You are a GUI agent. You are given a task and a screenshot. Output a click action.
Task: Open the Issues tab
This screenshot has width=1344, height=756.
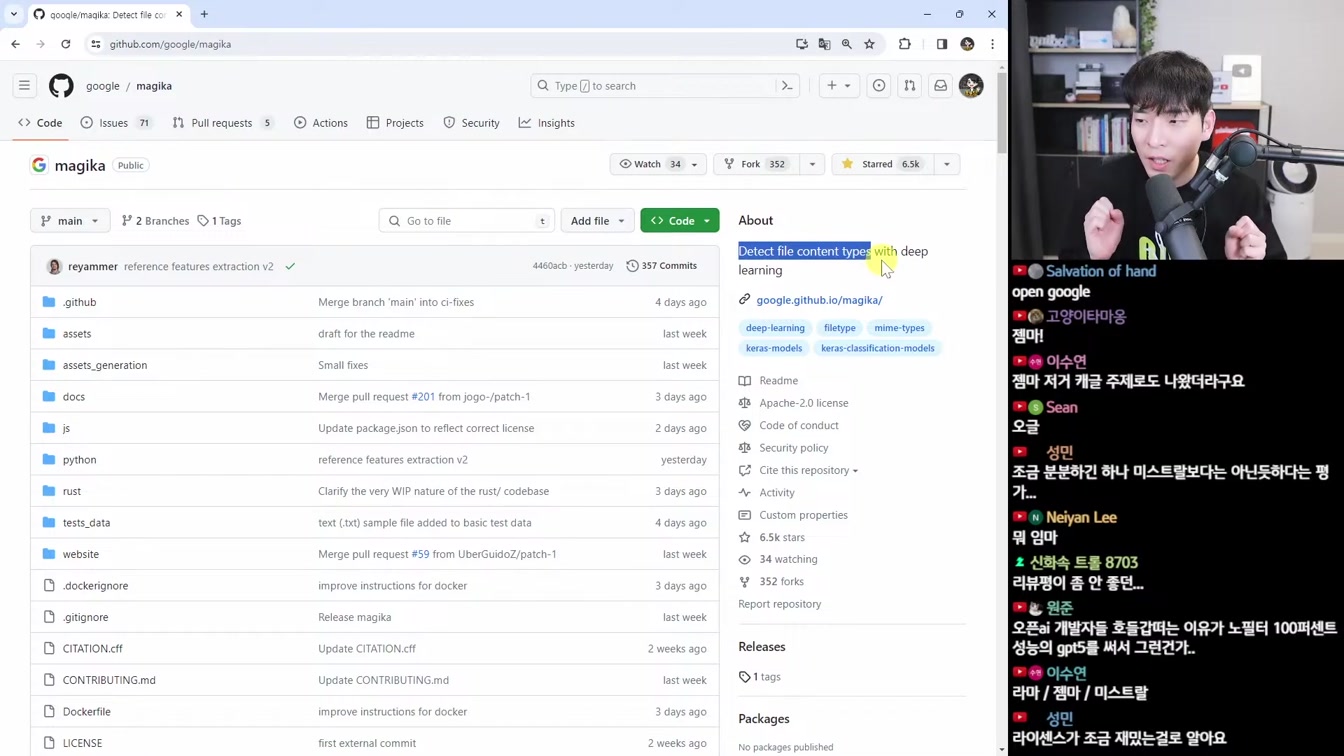pos(116,123)
